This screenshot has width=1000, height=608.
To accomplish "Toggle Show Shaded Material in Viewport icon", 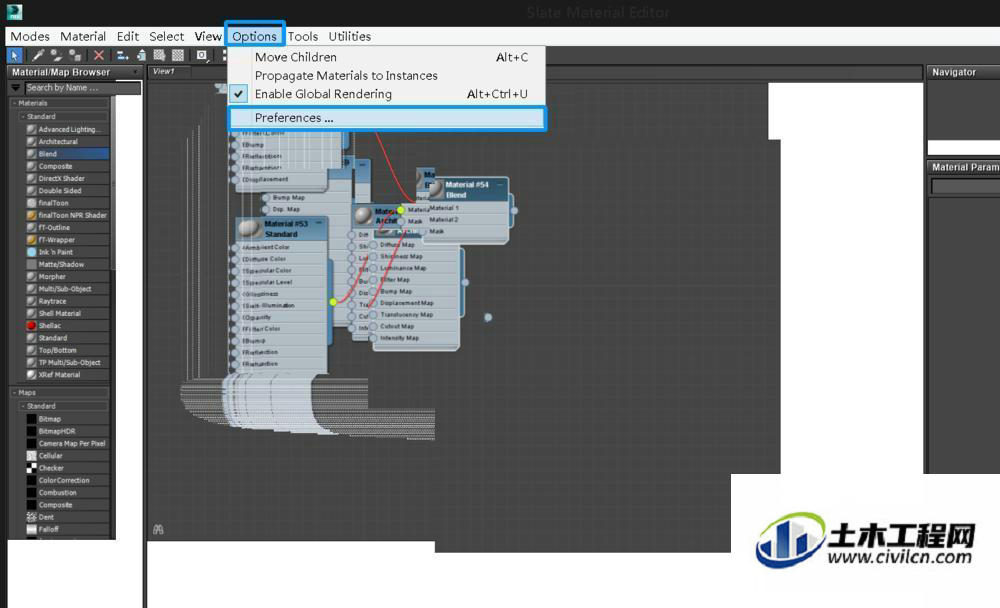I will pyautogui.click(x=159, y=56).
